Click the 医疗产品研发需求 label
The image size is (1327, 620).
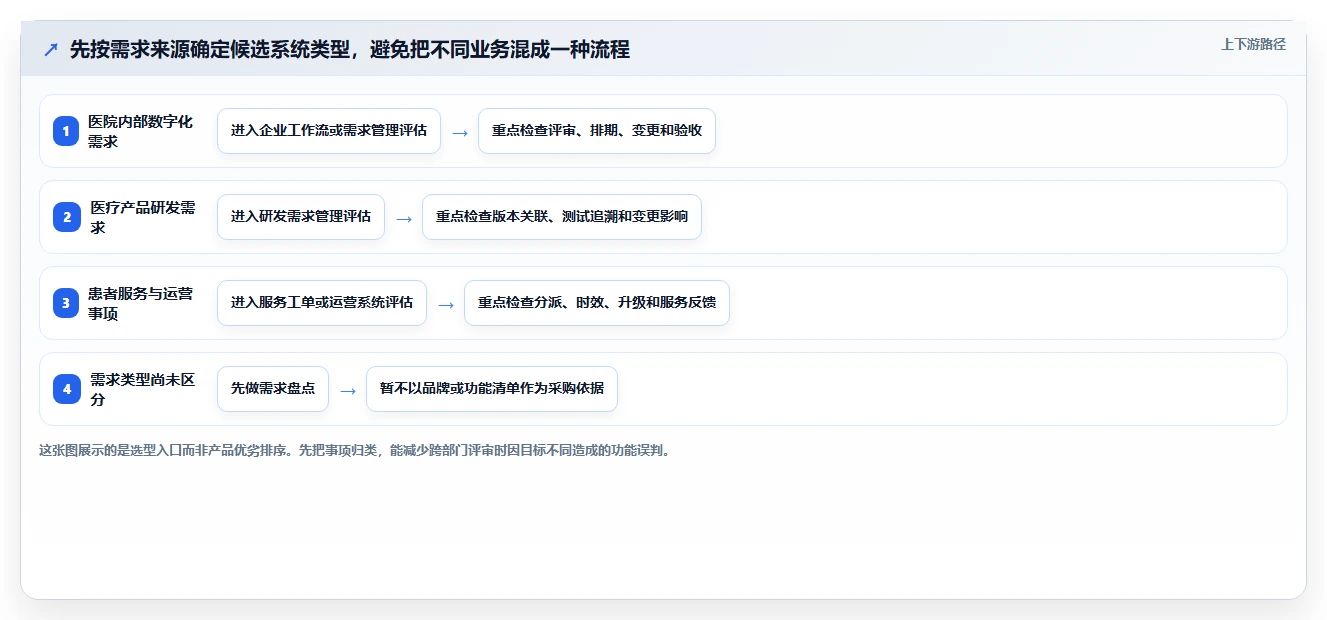[x=143, y=217]
